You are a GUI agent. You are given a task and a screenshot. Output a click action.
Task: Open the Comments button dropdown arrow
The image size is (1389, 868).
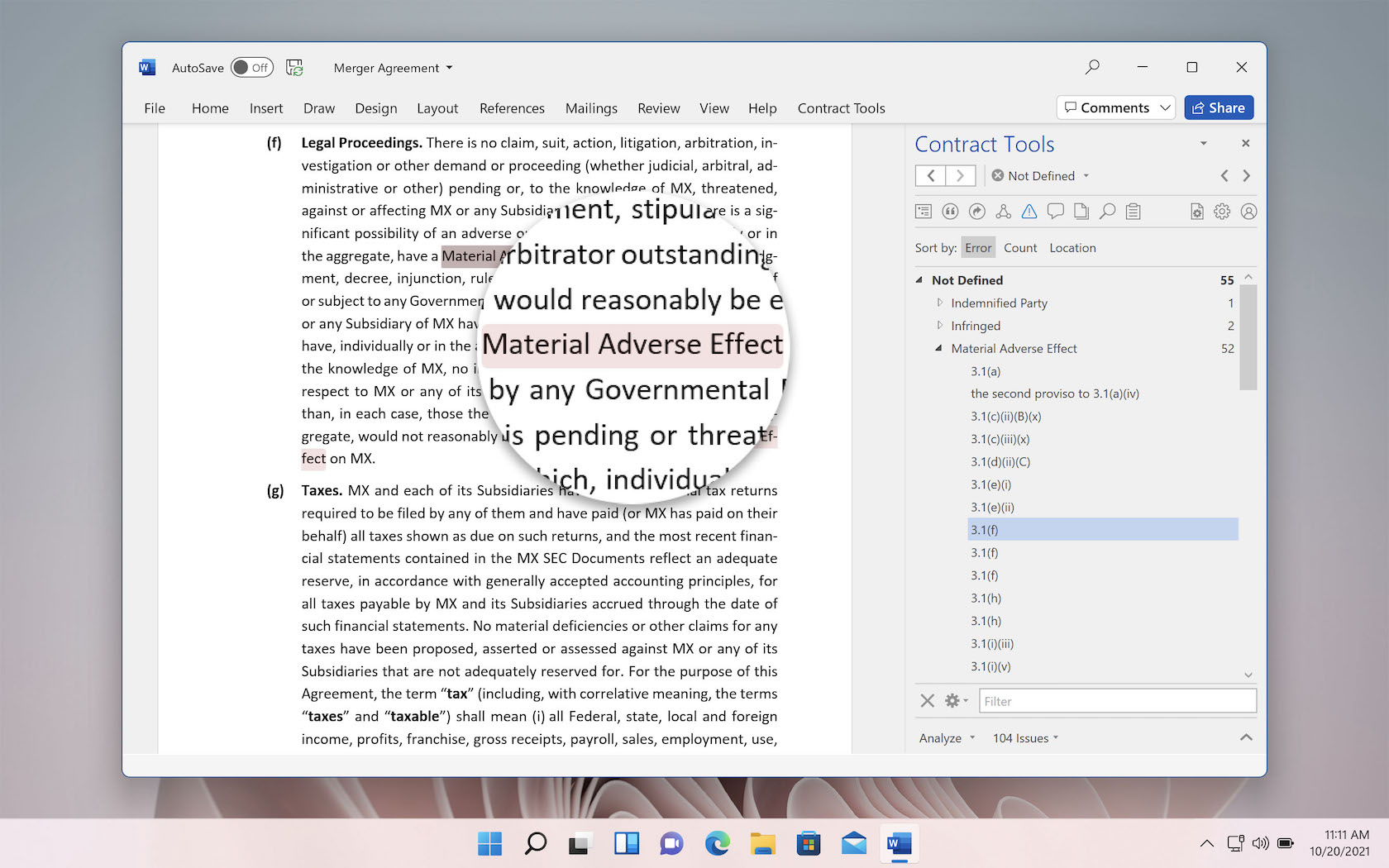click(x=1165, y=107)
